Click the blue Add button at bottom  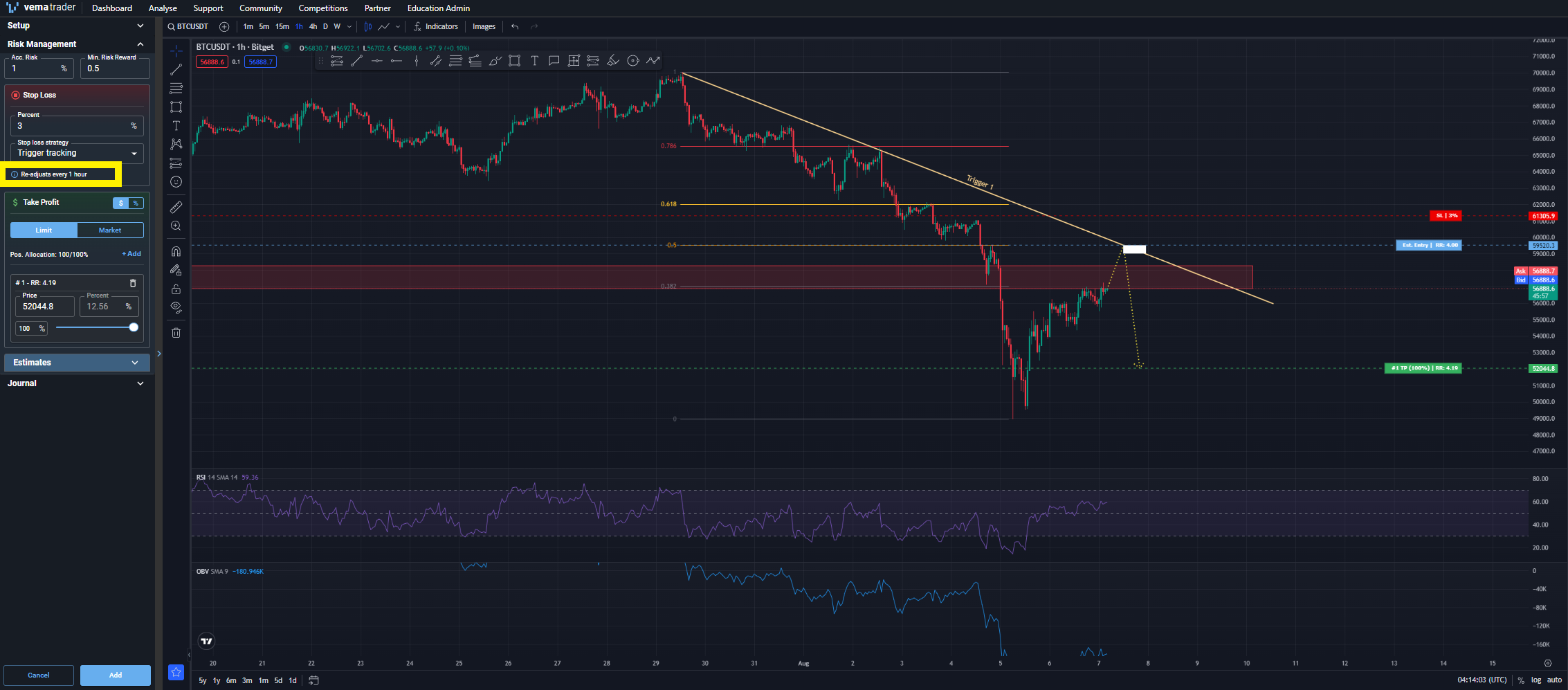coord(116,675)
